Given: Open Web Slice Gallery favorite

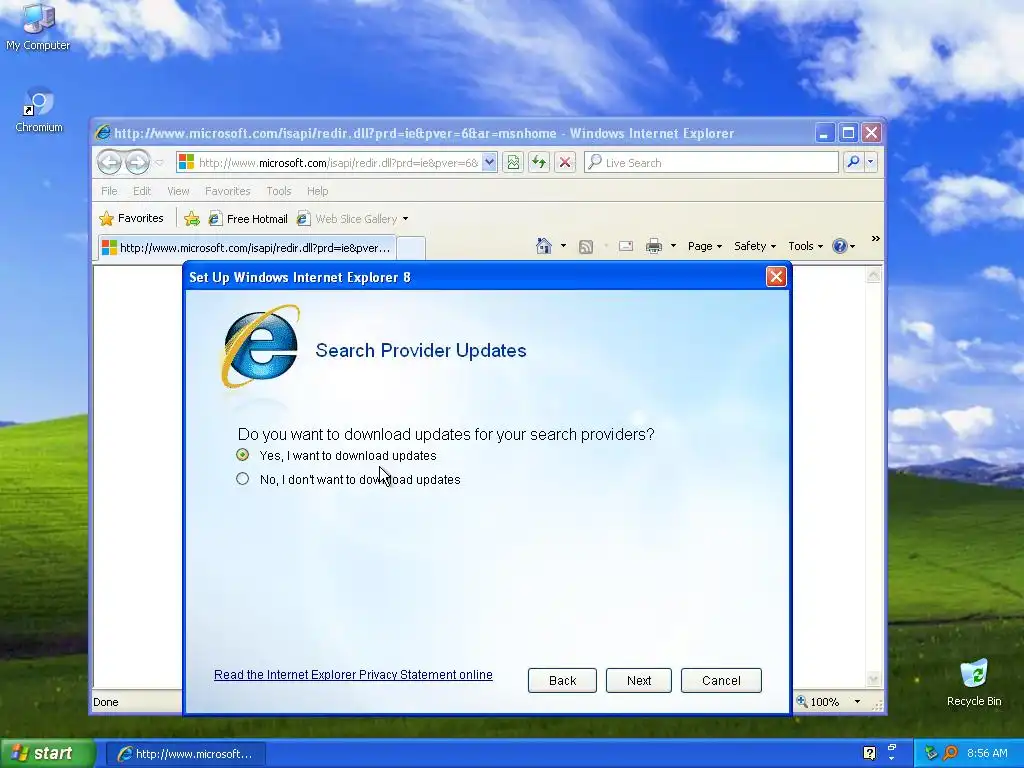Looking at the screenshot, I should point(347,219).
